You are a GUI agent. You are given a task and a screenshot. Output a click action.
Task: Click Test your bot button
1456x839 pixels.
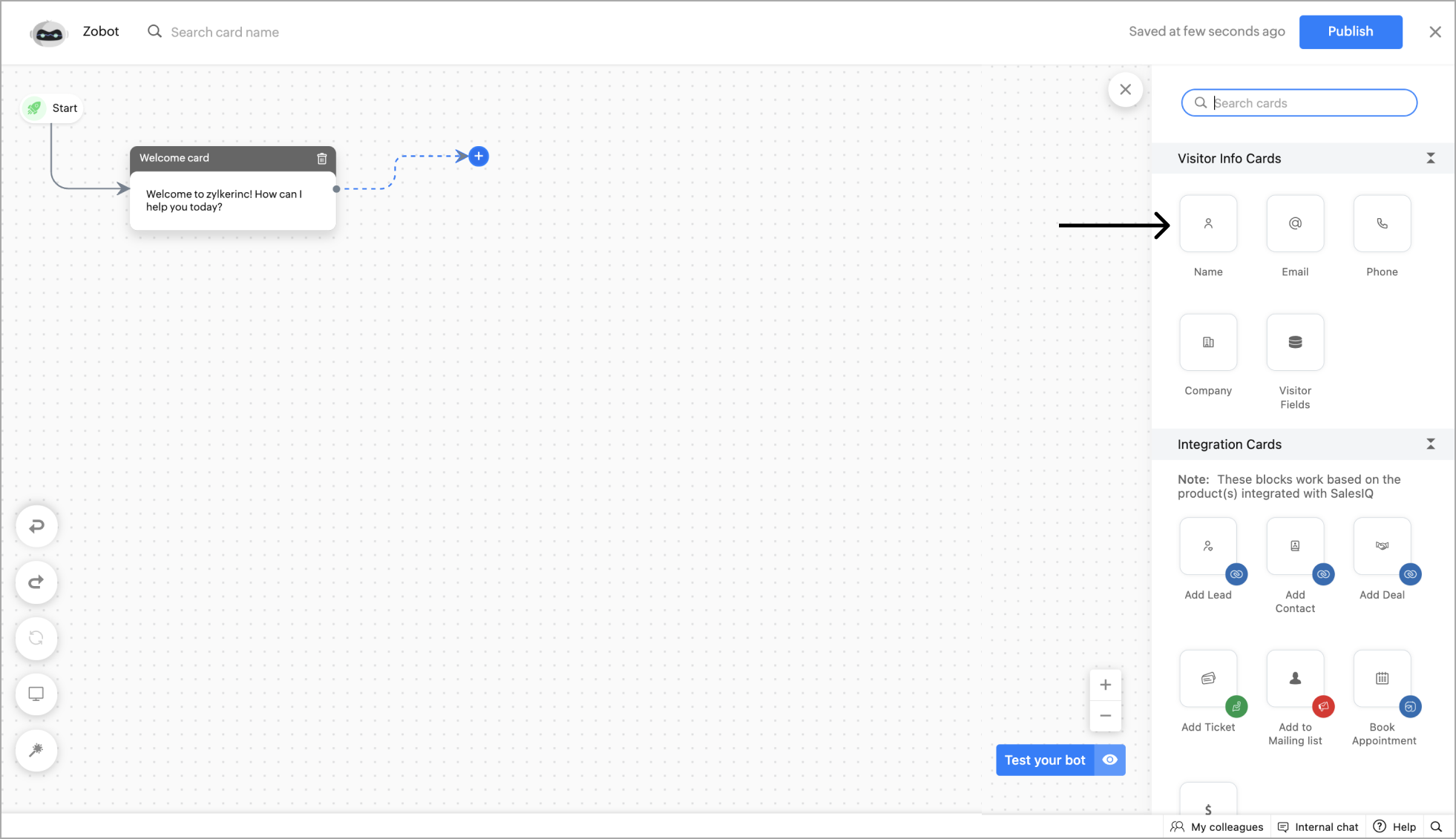(x=1044, y=760)
